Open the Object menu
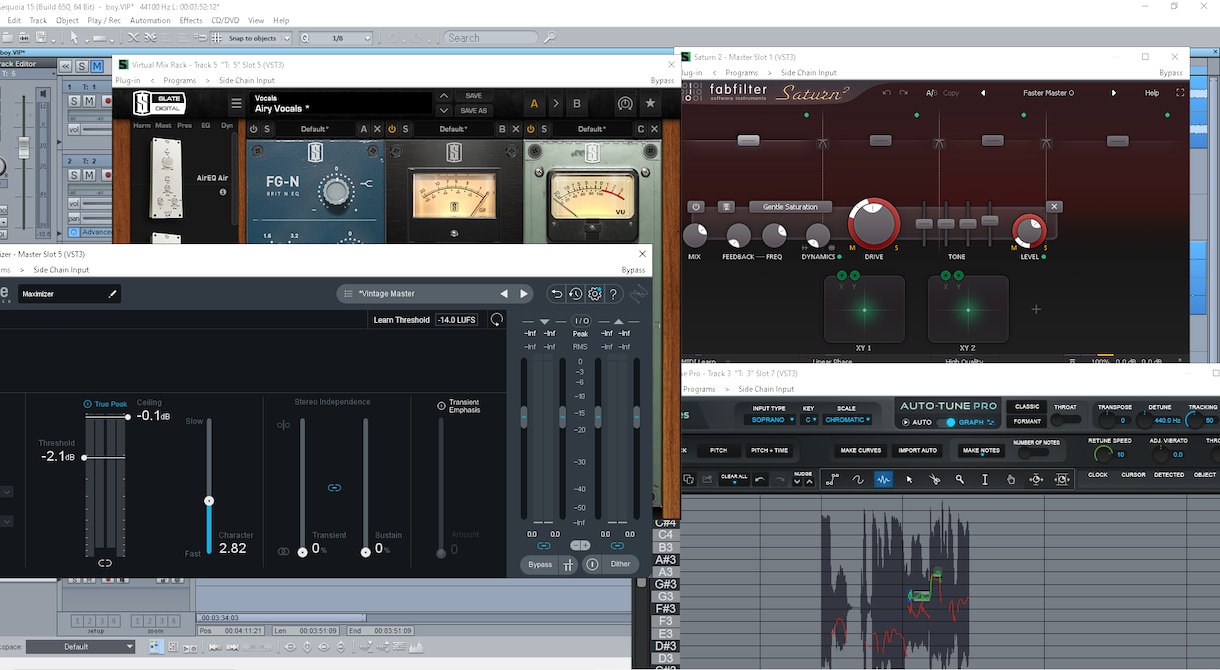 click(67, 20)
